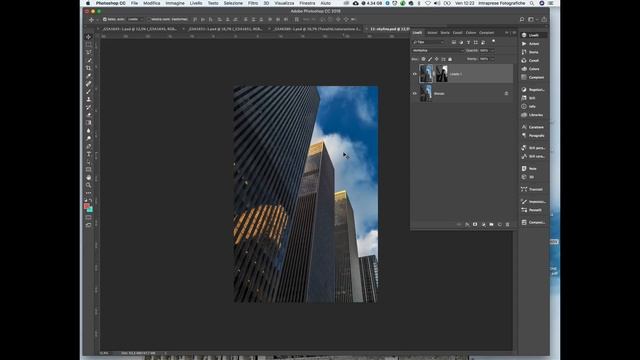Open the Riemp fill value dropdown arrow
This screenshot has height=360, width=640.
[x=492, y=59]
